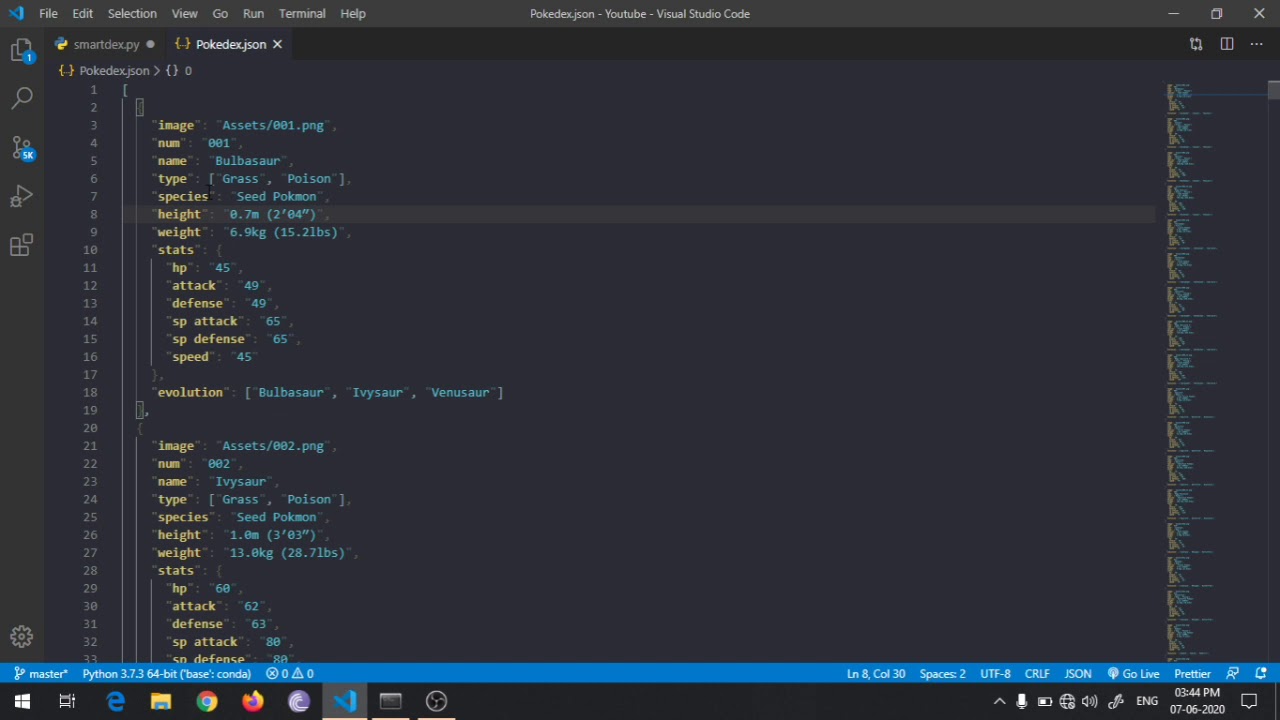Image resolution: width=1280 pixels, height=720 pixels.
Task: Open the feedback icon in status bar
Action: click(1233, 674)
